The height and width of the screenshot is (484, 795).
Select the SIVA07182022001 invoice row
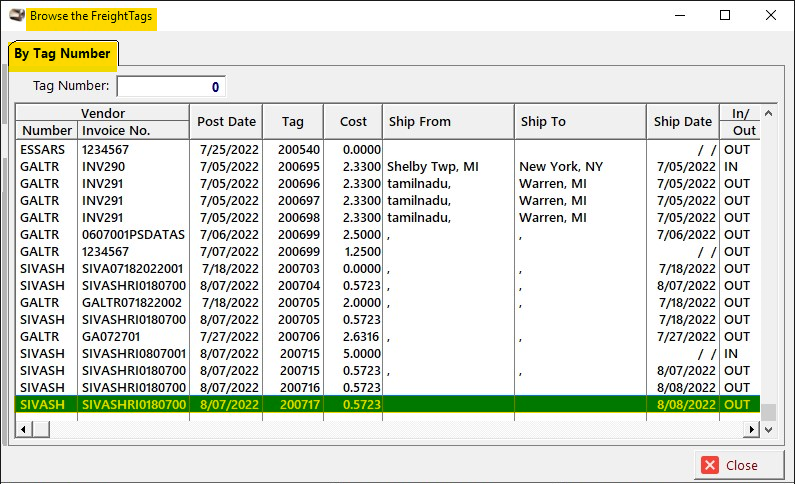pyautogui.click(x=388, y=269)
